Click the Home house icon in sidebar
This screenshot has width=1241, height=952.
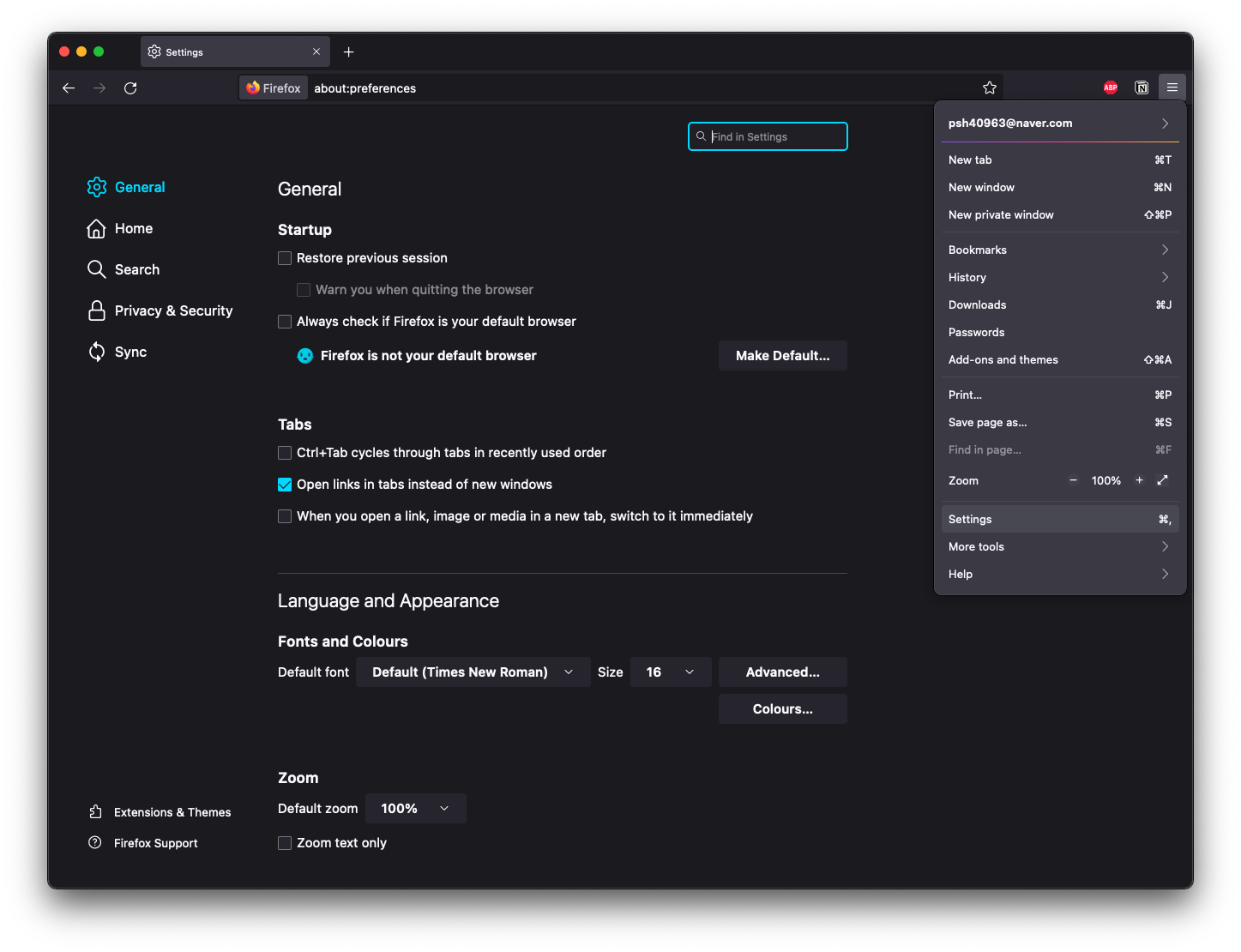pyautogui.click(x=96, y=228)
